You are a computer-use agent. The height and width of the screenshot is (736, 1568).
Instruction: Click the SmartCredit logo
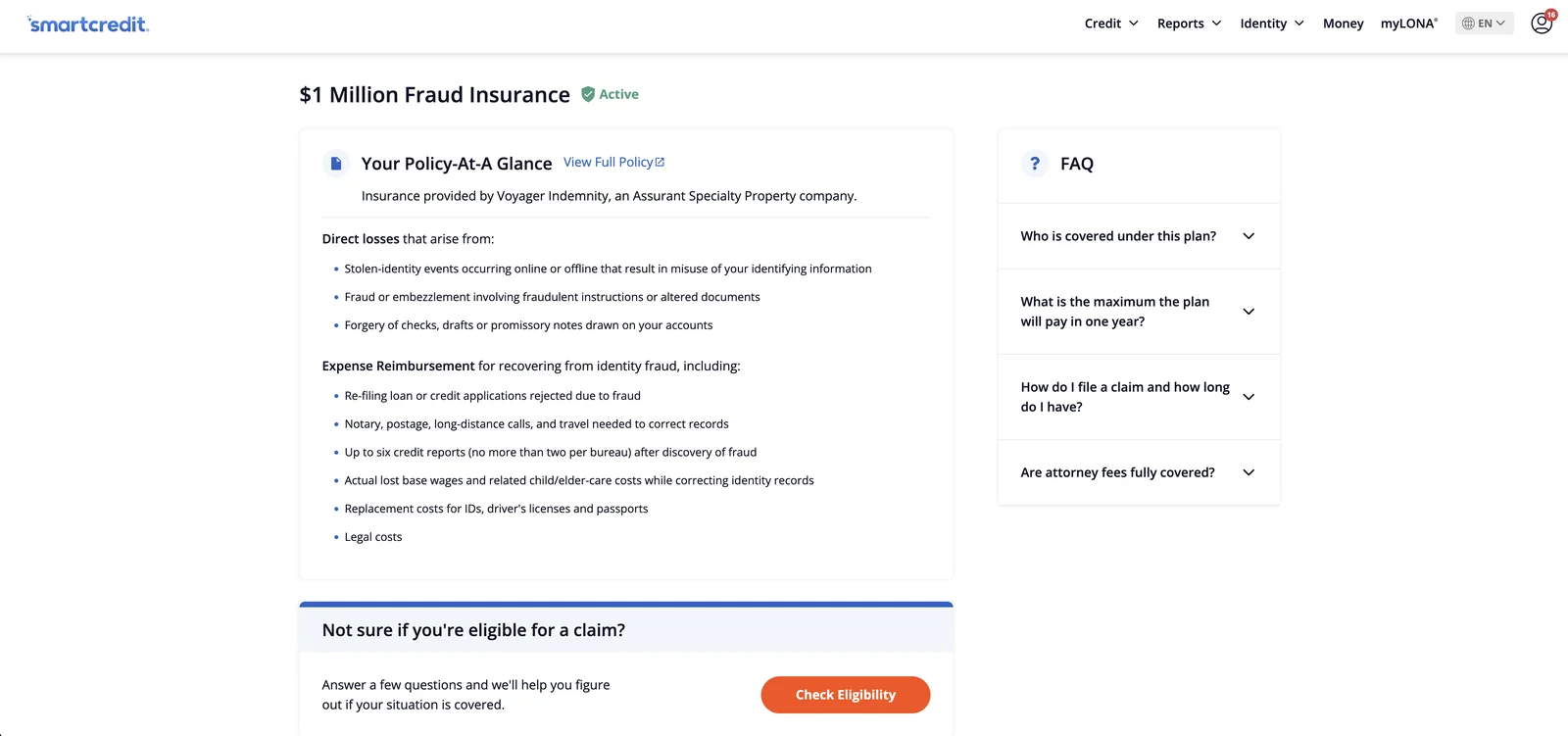tap(88, 24)
